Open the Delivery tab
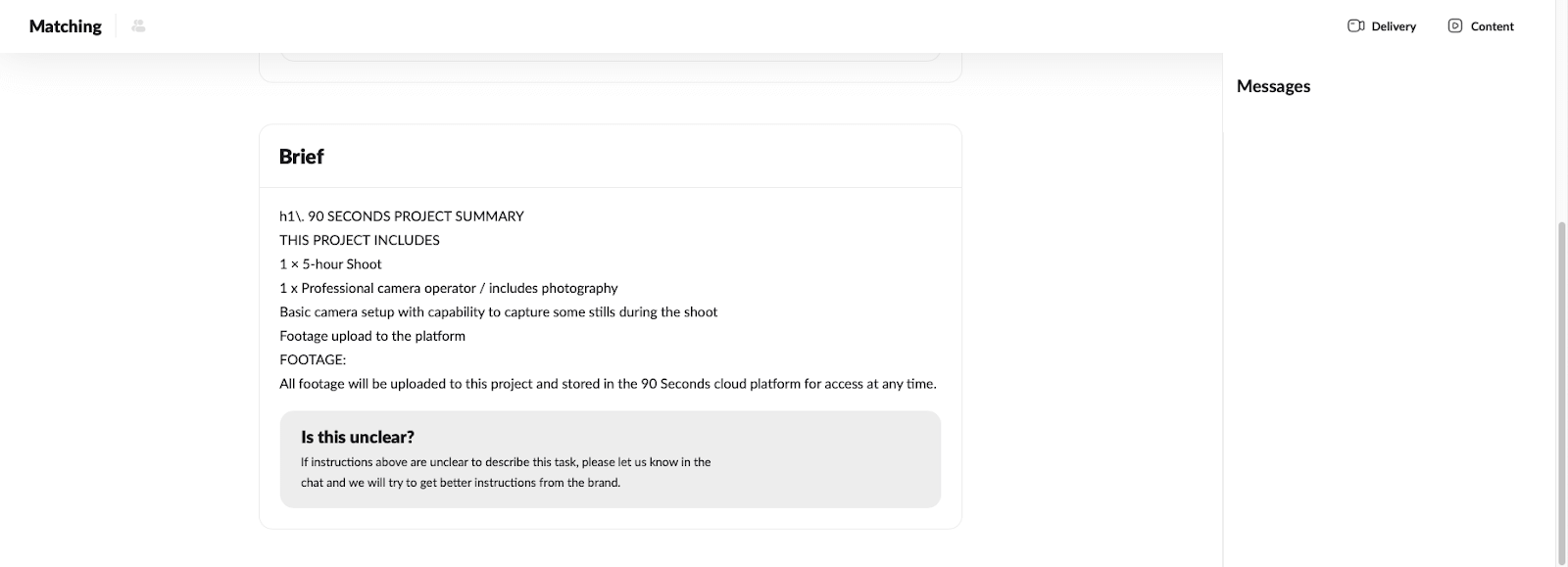The image size is (1568, 567). pyautogui.click(x=1393, y=26)
